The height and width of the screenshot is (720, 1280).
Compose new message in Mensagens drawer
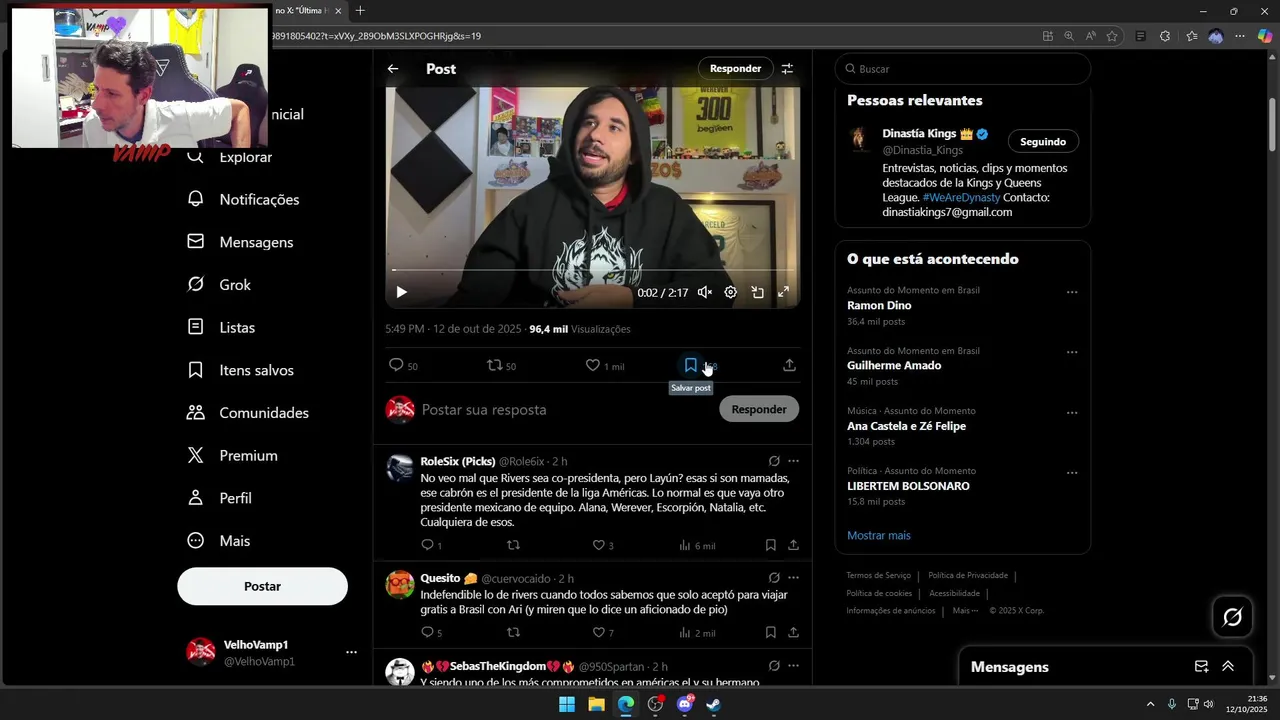pyautogui.click(x=1202, y=667)
